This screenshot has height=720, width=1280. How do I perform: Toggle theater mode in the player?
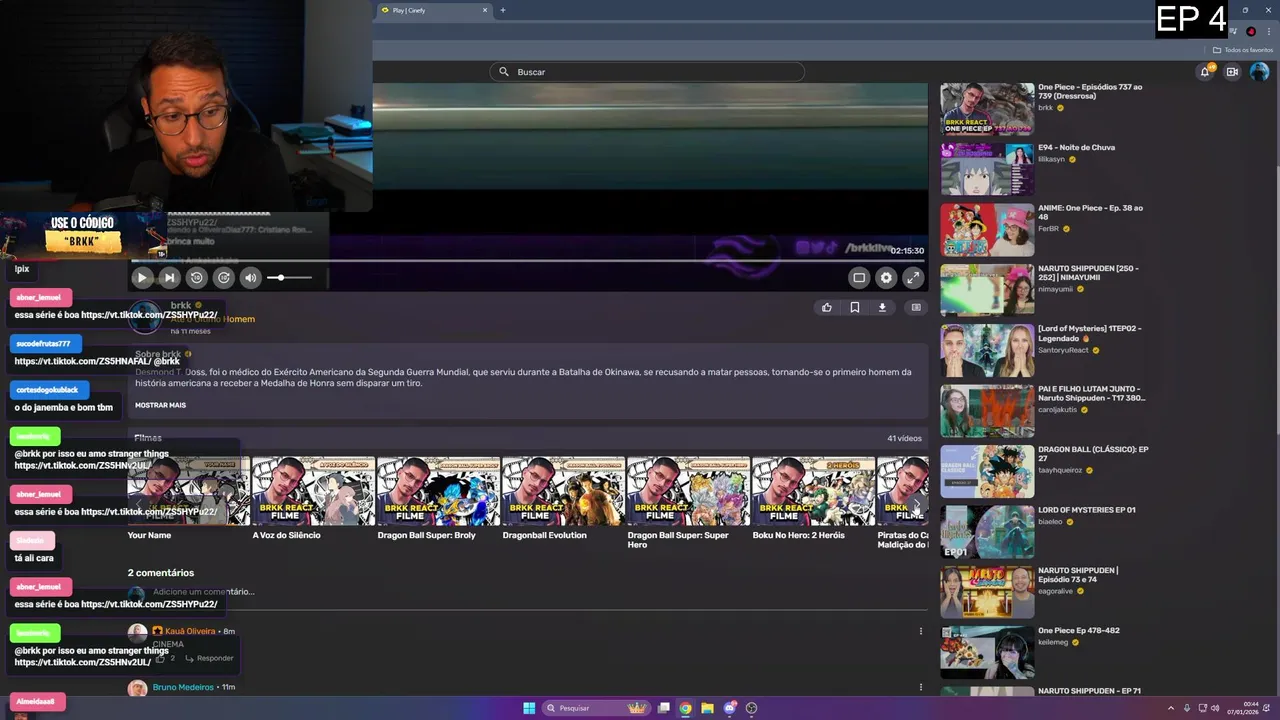click(859, 278)
